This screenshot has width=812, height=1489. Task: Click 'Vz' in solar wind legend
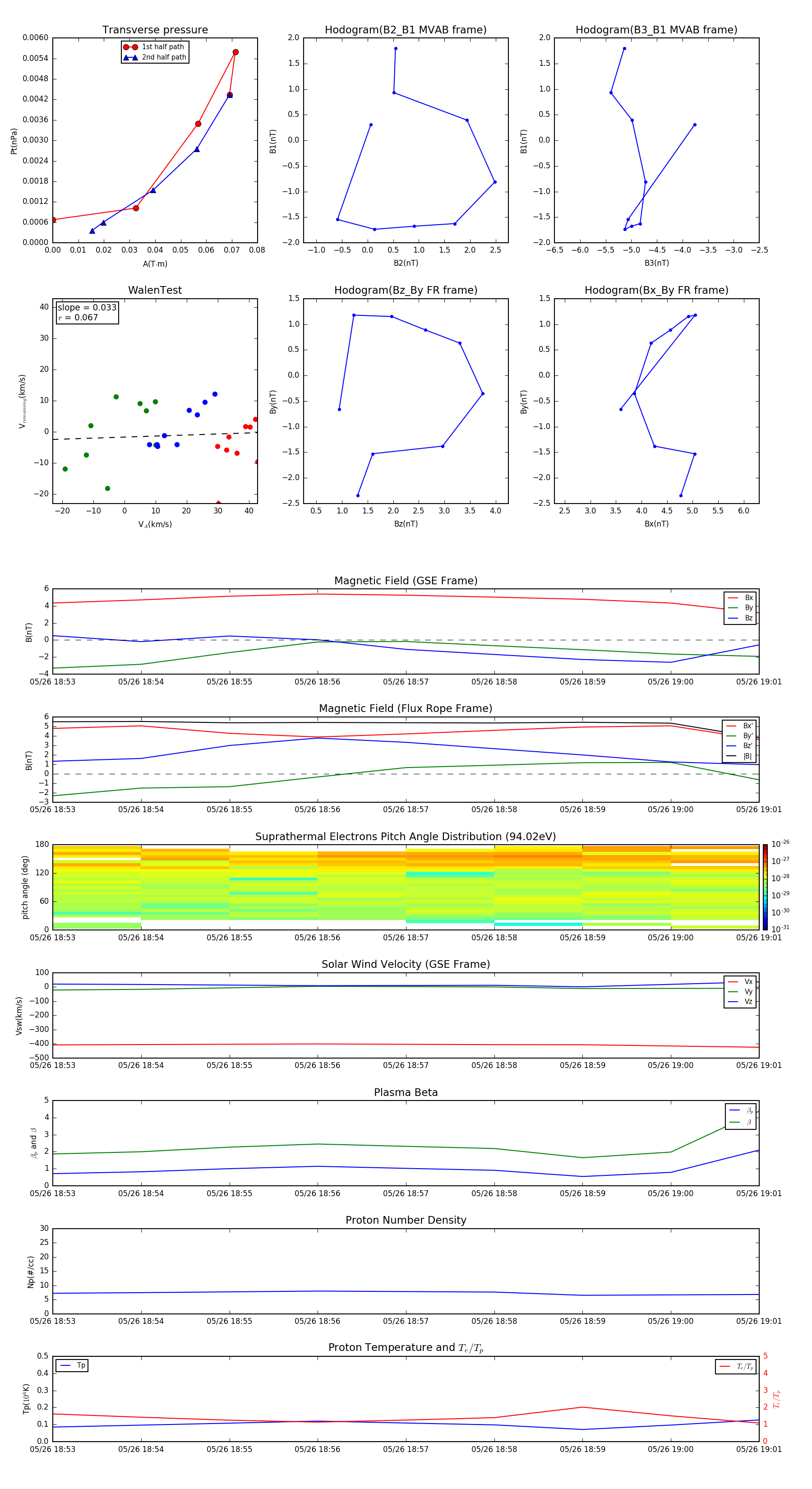(x=740, y=1002)
